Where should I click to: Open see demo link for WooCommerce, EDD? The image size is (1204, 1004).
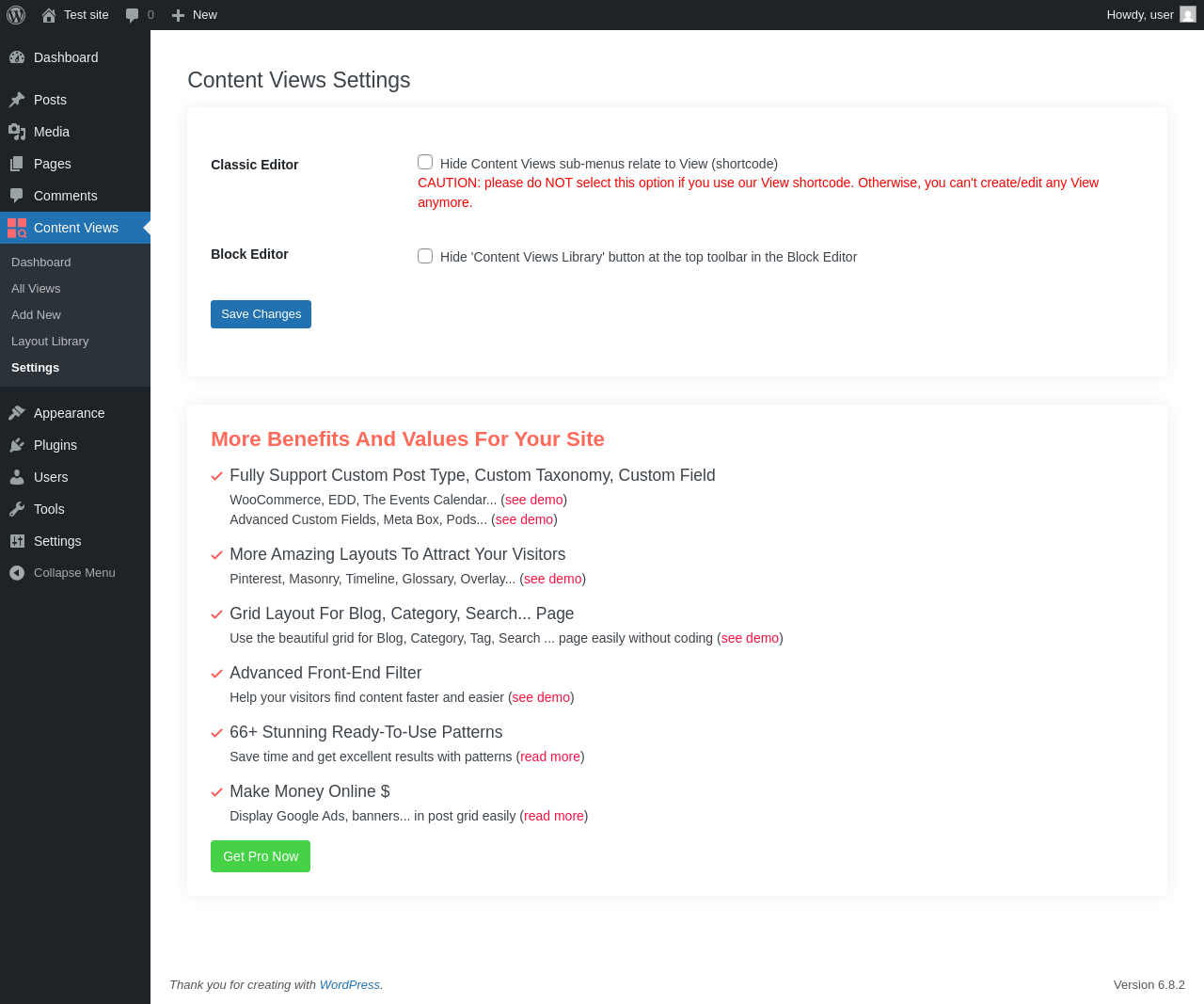[x=534, y=500]
